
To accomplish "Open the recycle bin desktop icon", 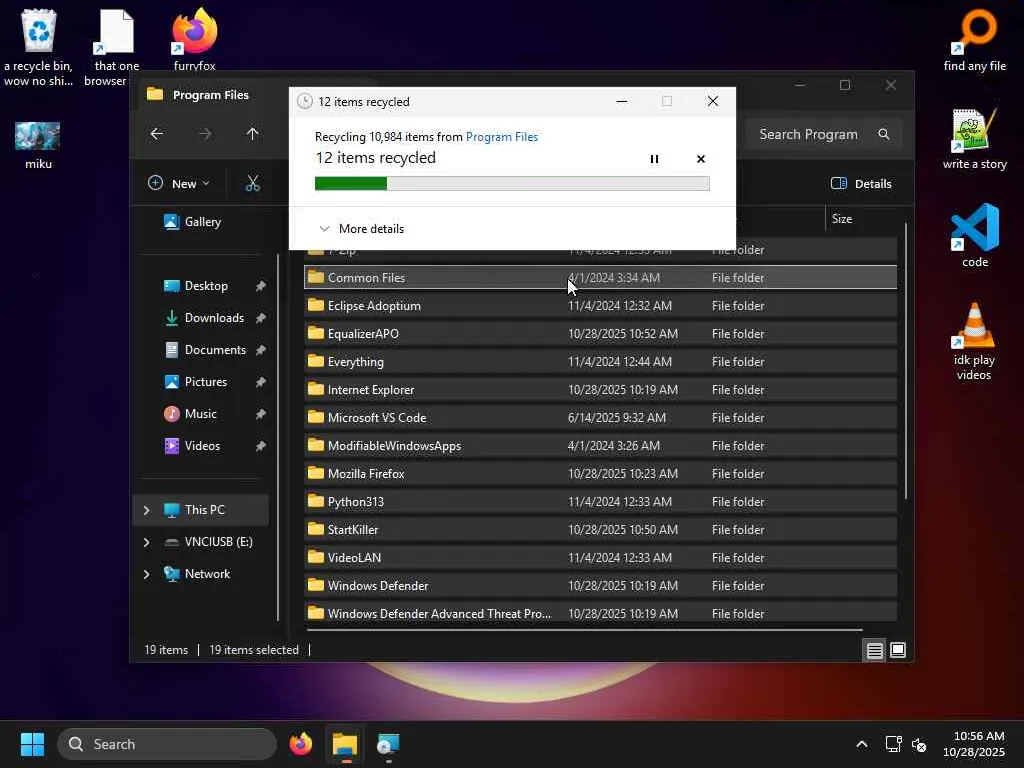I will [x=39, y=47].
